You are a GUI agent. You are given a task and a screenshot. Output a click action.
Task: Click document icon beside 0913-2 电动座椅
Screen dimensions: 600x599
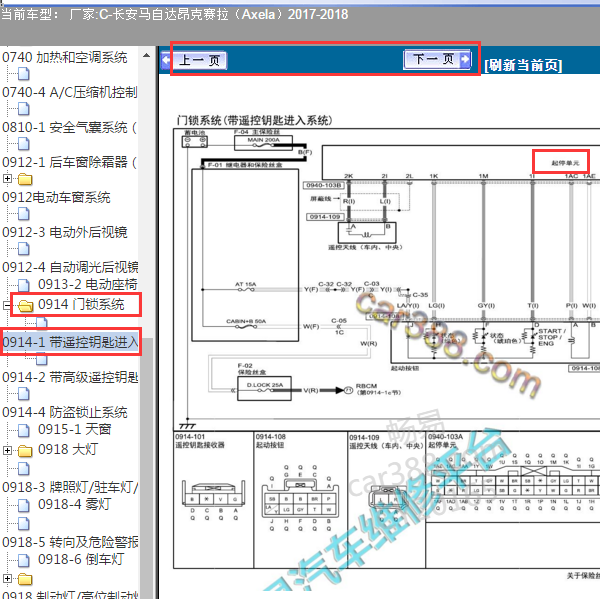tap(24, 285)
